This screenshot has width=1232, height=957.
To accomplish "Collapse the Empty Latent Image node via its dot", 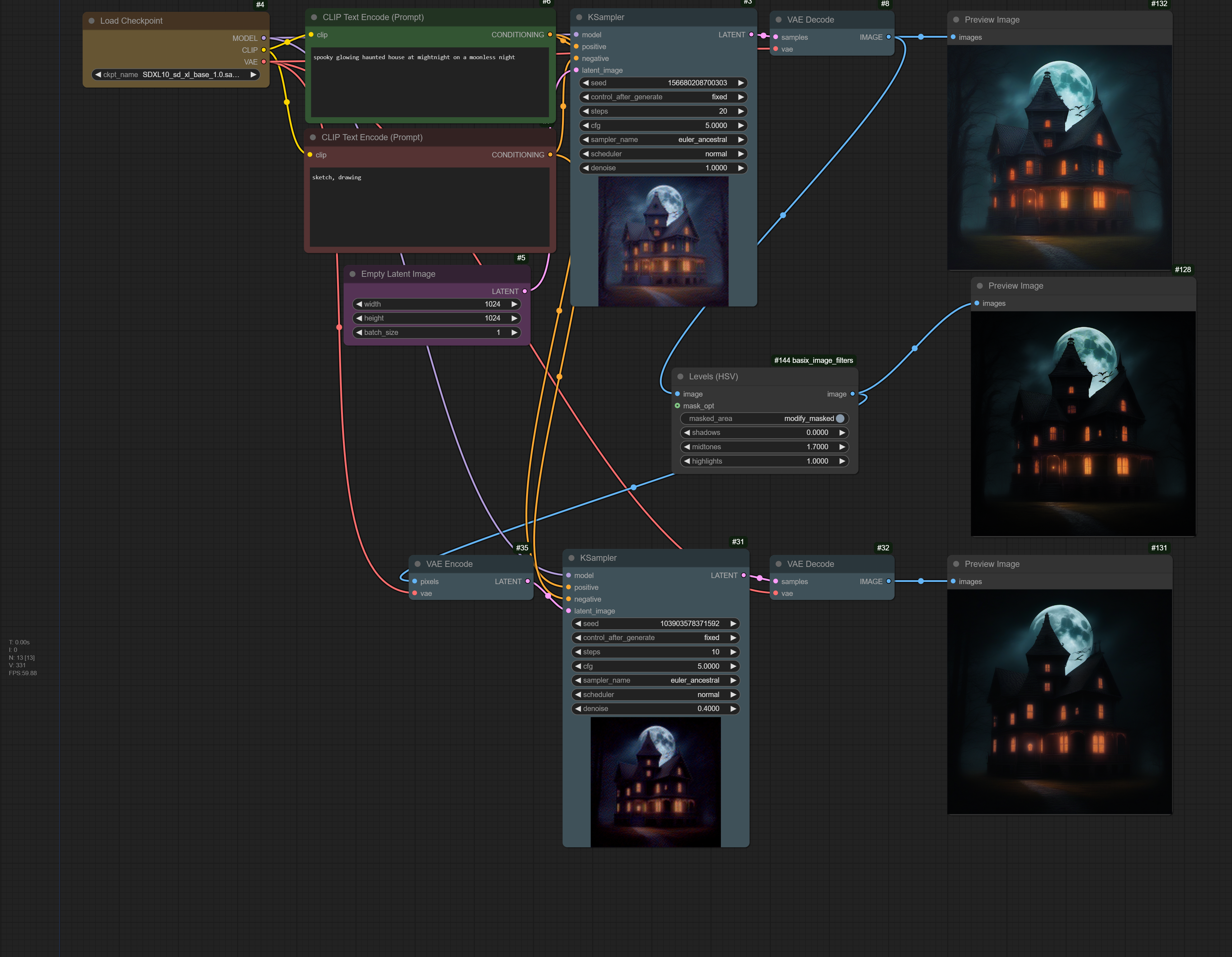I will pyautogui.click(x=353, y=274).
